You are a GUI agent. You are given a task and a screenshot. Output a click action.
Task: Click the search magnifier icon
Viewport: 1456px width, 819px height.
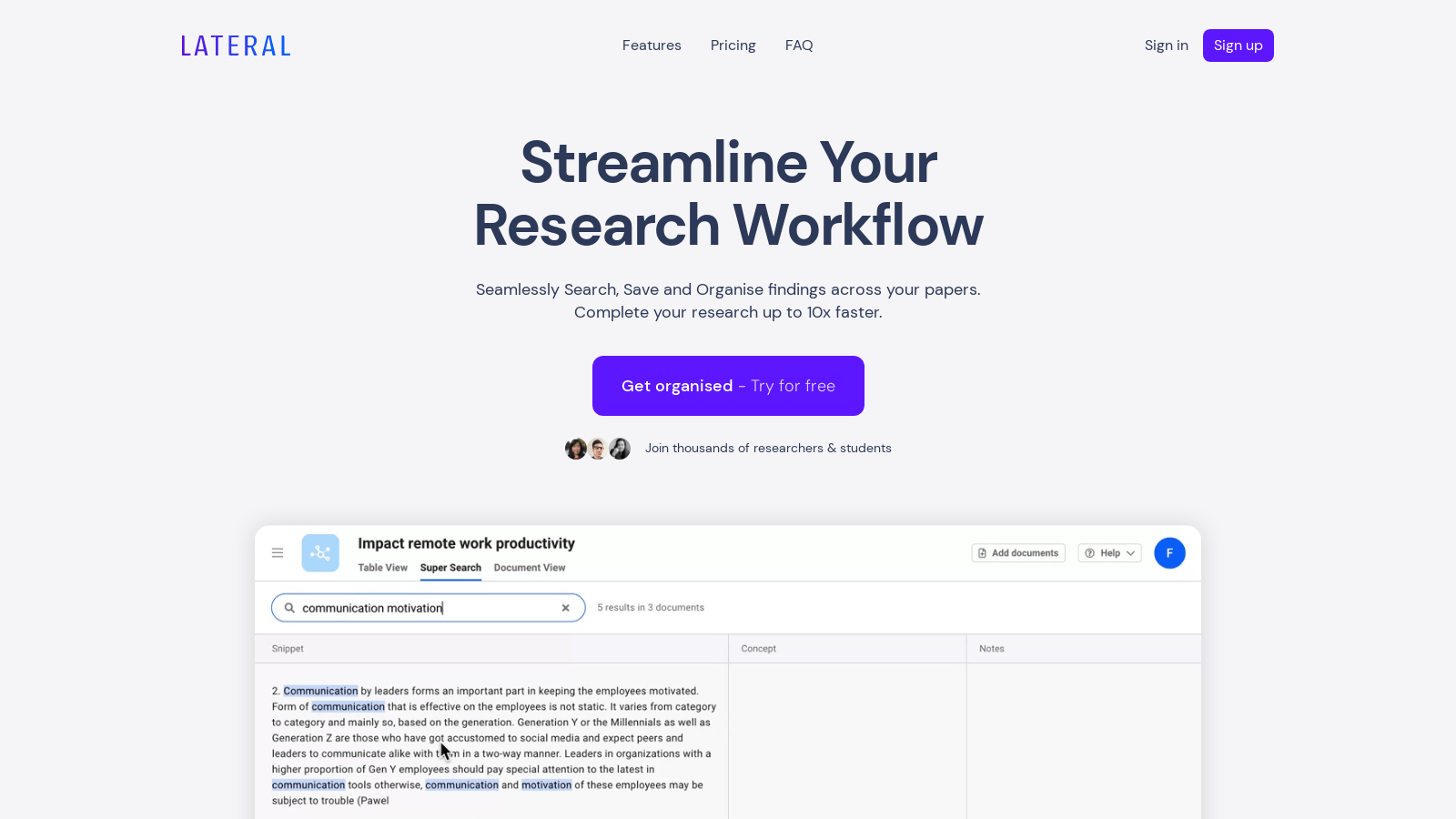289,608
